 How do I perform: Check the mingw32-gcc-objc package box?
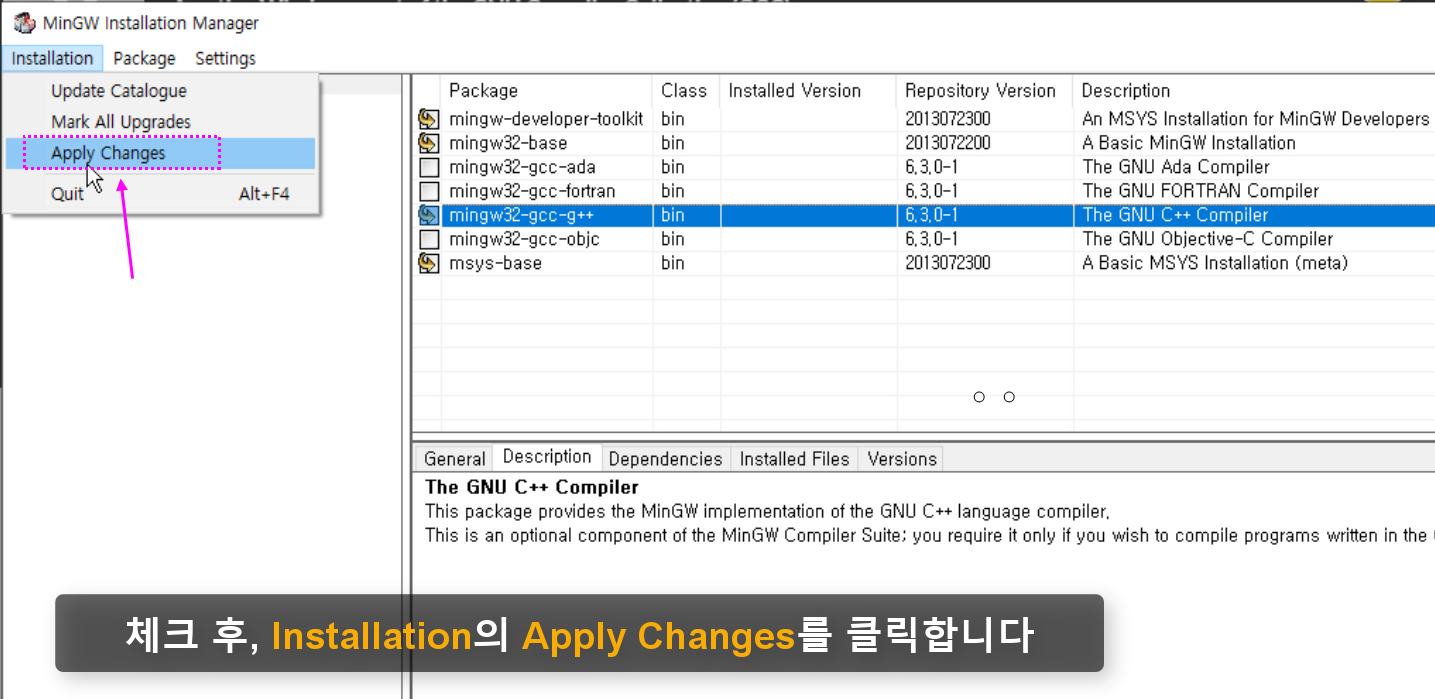(x=429, y=239)
